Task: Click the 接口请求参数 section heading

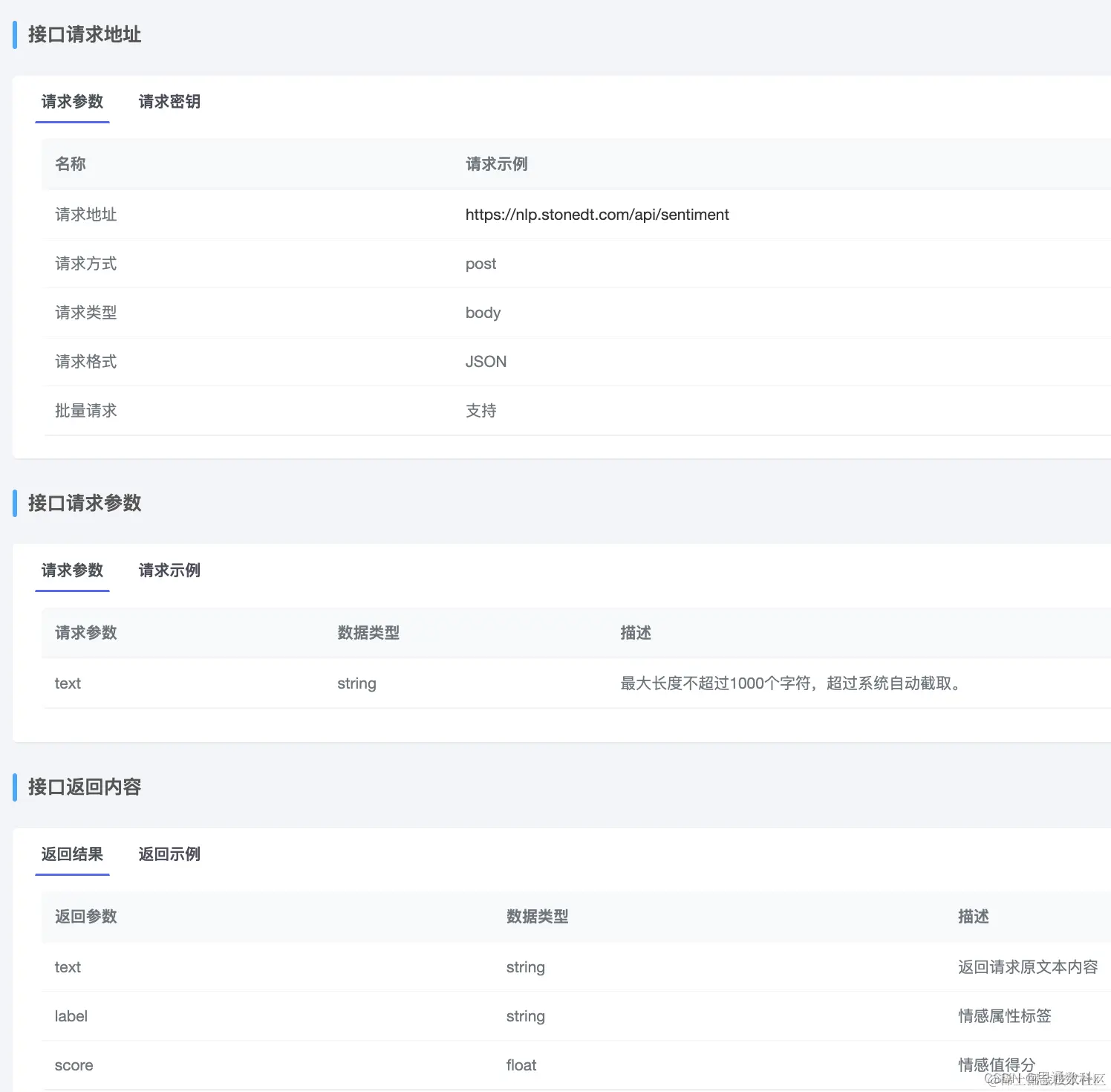Action: point(85,504)
